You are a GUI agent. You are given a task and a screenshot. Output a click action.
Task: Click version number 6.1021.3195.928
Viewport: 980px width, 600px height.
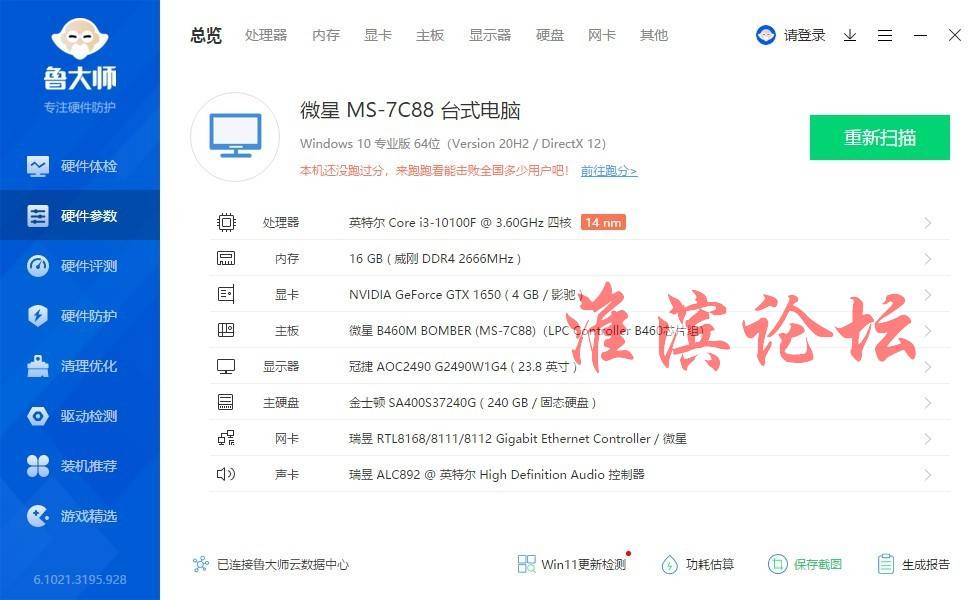(80, 579)
